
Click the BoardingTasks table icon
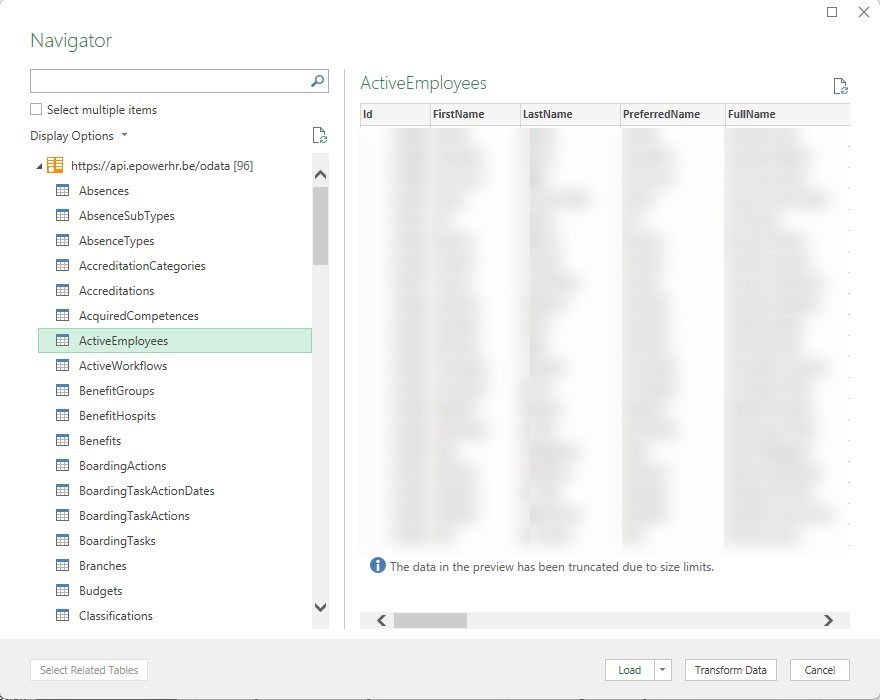(x=62, y=540)
